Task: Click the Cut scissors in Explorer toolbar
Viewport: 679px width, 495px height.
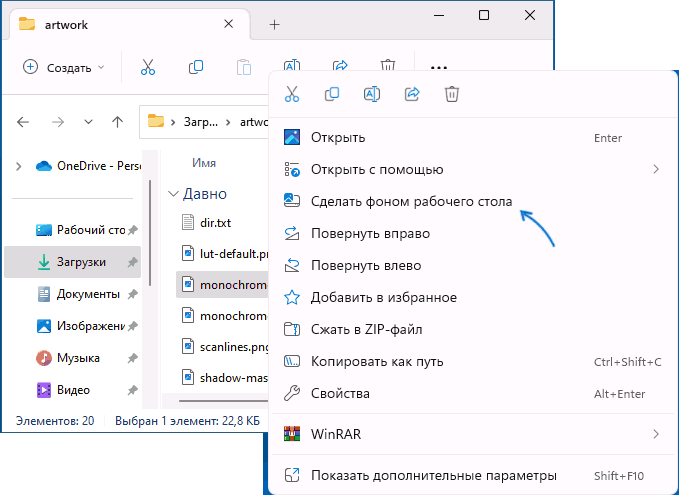Action: [148, 67]
